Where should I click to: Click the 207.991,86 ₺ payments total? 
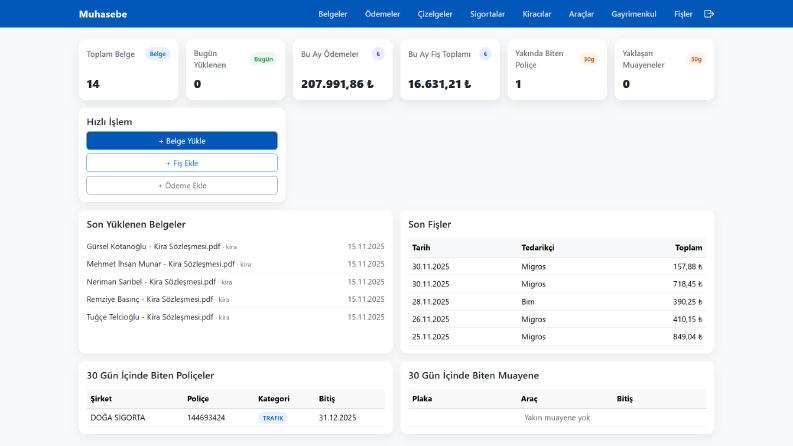(x=337, y=84)
